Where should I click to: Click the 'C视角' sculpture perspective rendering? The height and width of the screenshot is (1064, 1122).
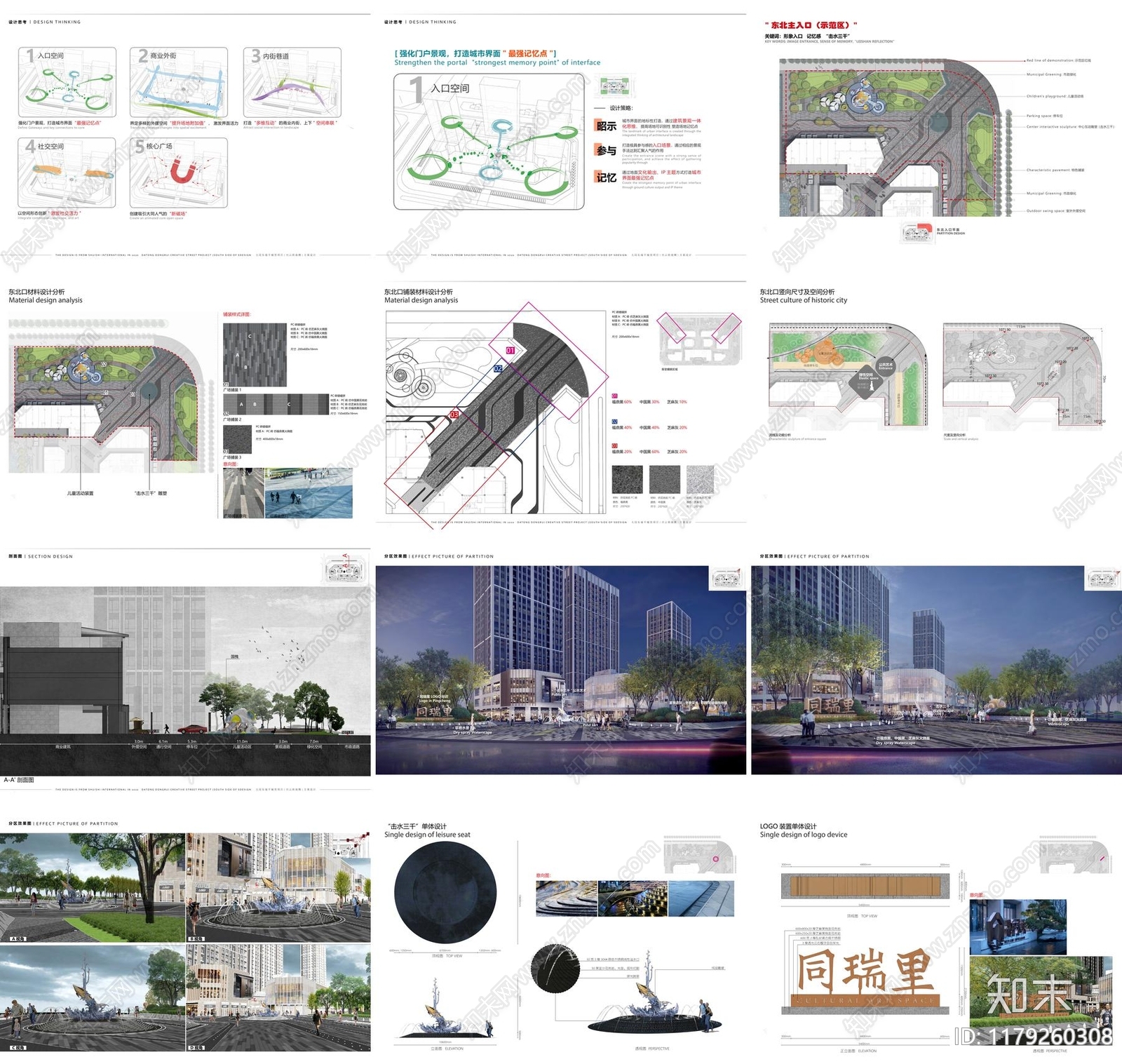pos(93,997)
